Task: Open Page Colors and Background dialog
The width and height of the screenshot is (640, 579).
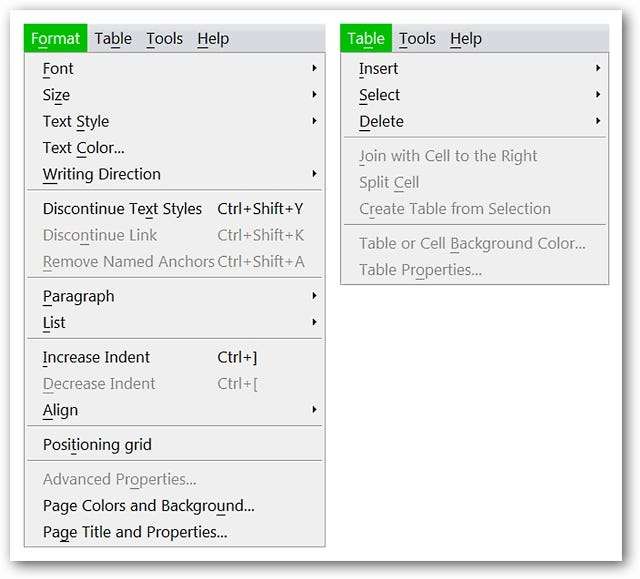Action: click(148, 506)
